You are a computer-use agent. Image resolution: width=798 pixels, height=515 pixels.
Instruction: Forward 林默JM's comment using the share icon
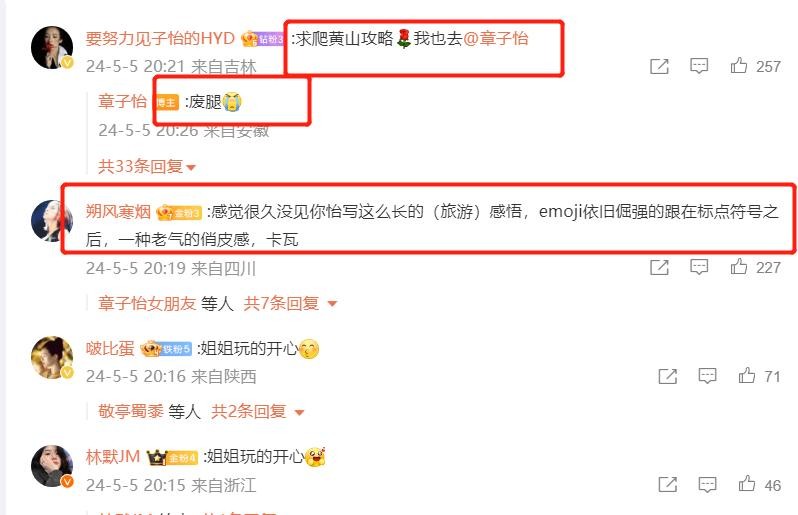coord(667,484)
